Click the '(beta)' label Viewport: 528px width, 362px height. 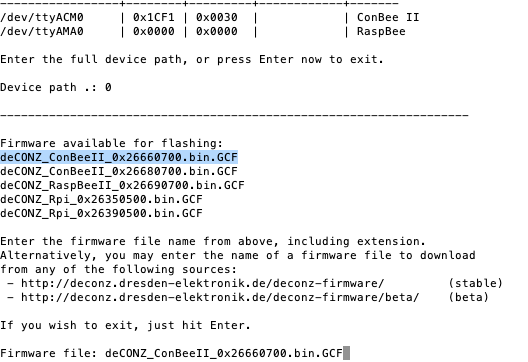tap(468, 297)
